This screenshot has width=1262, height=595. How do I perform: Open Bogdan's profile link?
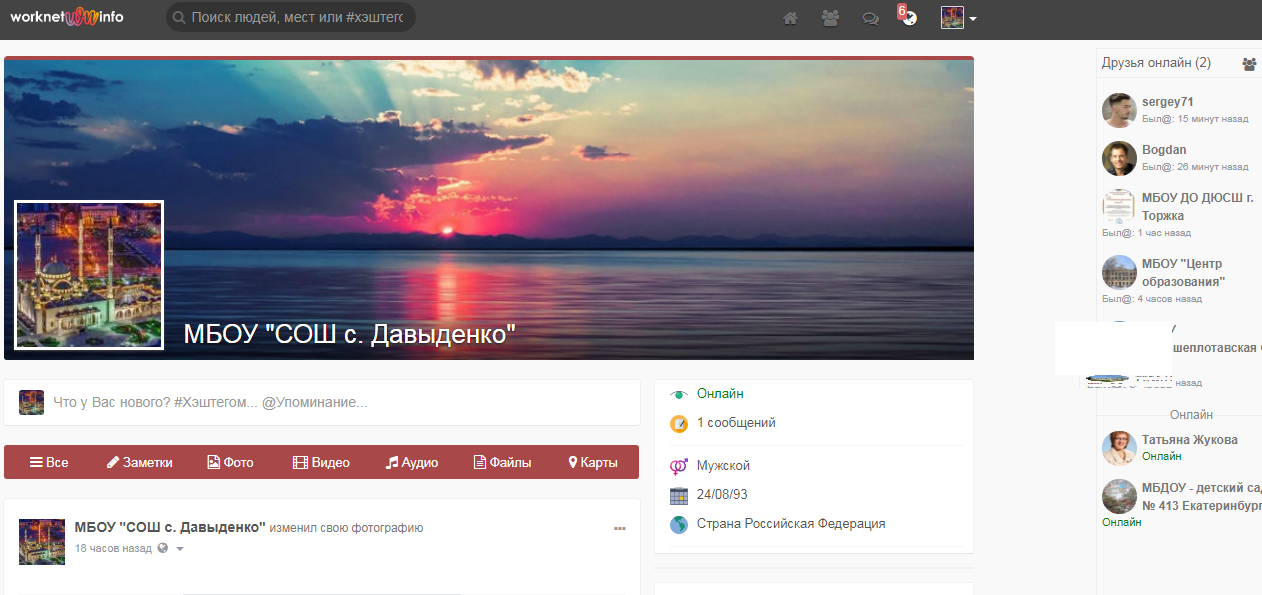1164,150
